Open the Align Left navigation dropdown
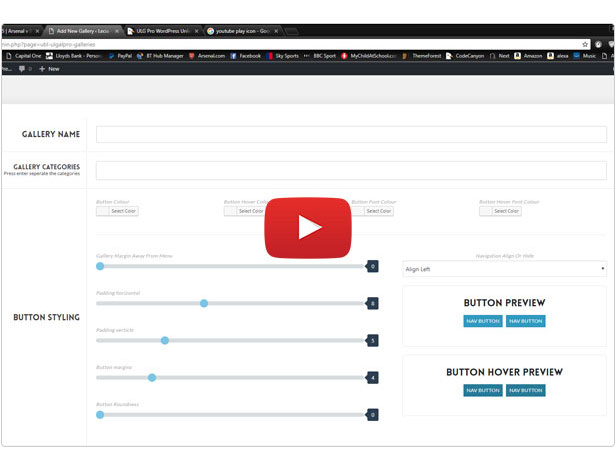The height and width of the screenshot is (449, 616). [x=504, y=269]
